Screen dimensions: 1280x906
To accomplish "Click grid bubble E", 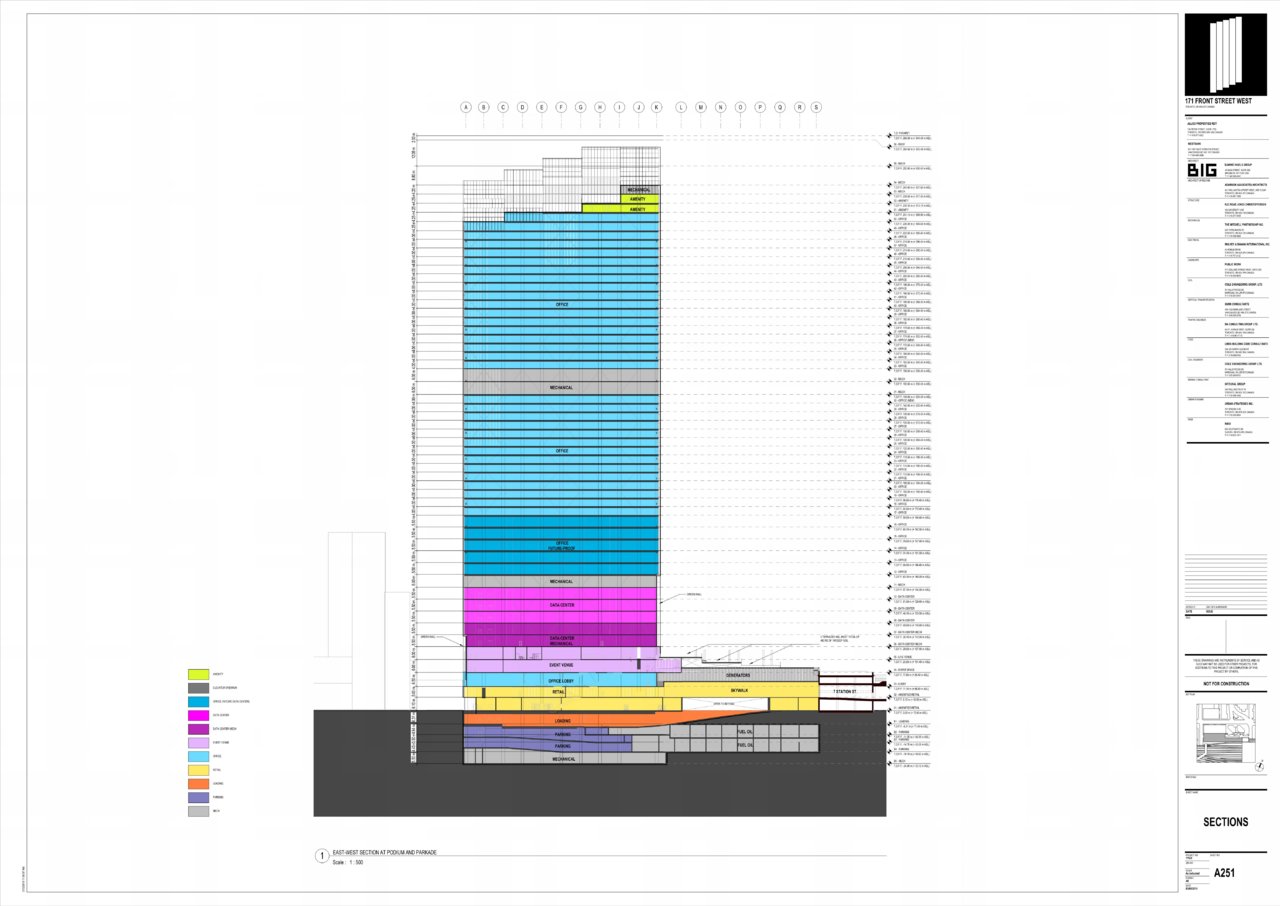I will (x=542, y=107).
